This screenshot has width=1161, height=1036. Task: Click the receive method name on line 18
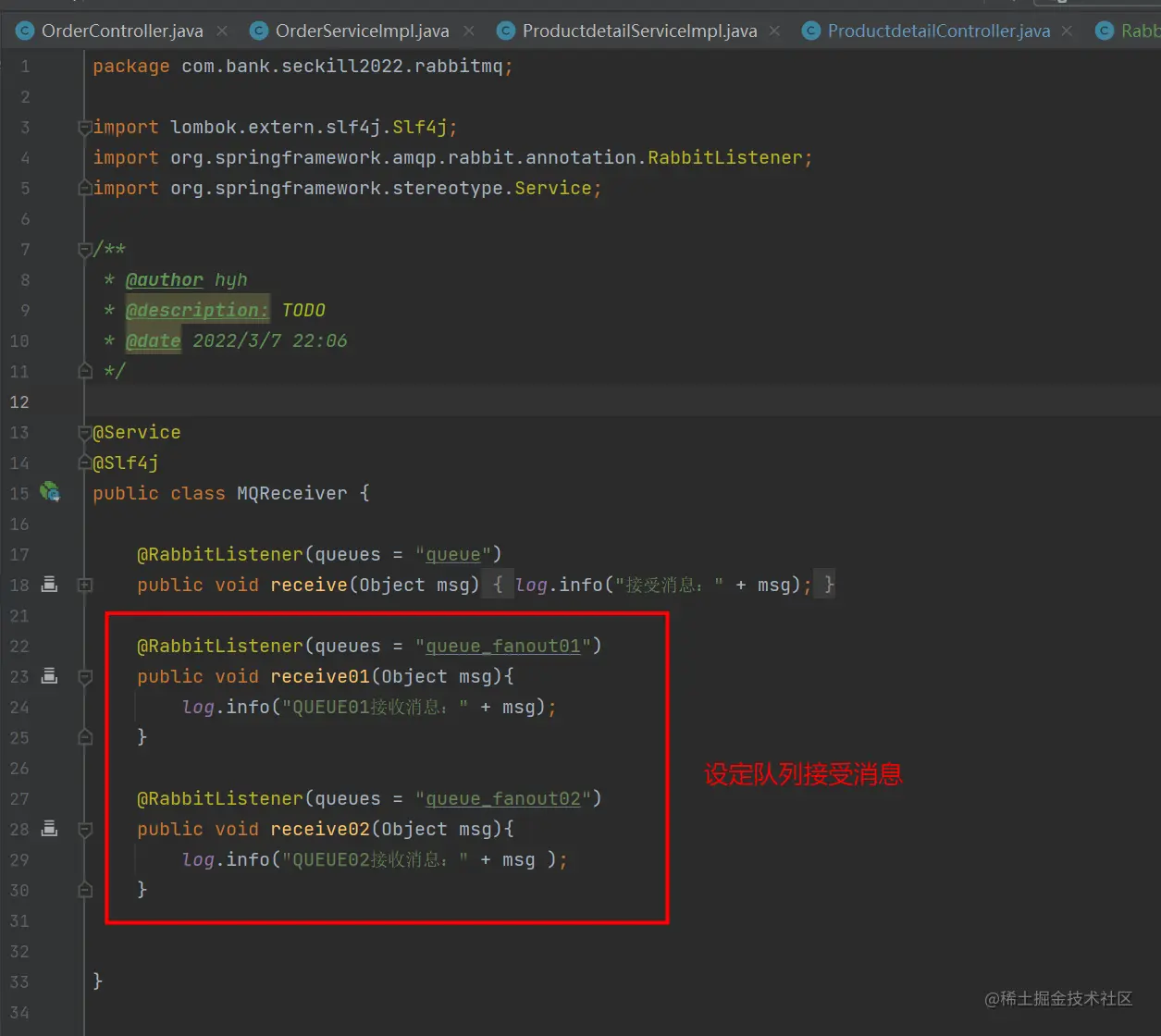(309, 585)
